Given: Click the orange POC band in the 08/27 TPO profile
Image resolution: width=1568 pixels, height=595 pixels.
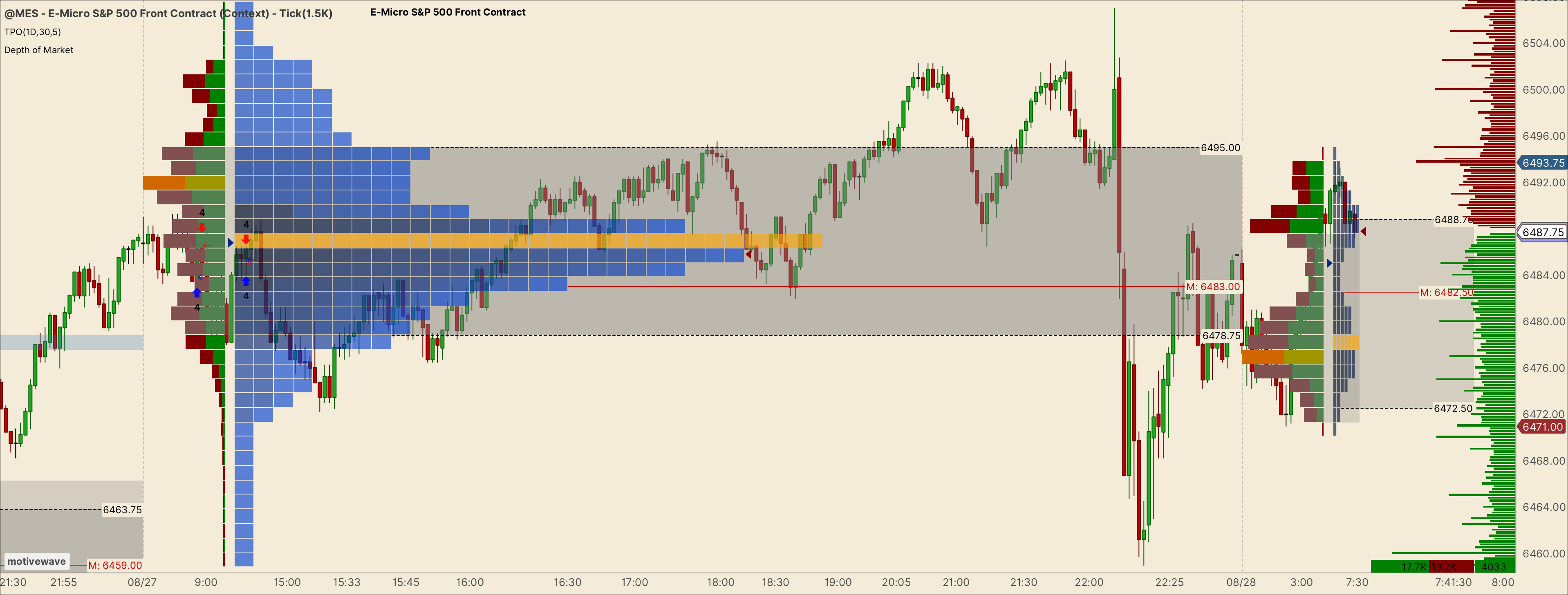Looking at the screenshot, I should 529,241.
